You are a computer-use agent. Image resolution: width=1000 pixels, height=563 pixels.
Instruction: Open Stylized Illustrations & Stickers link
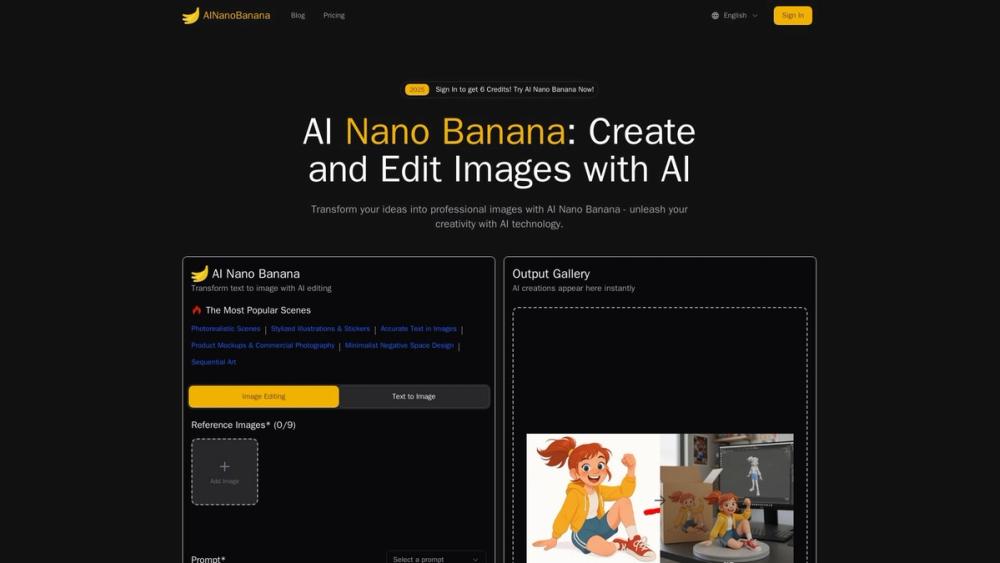click(320, 329)
